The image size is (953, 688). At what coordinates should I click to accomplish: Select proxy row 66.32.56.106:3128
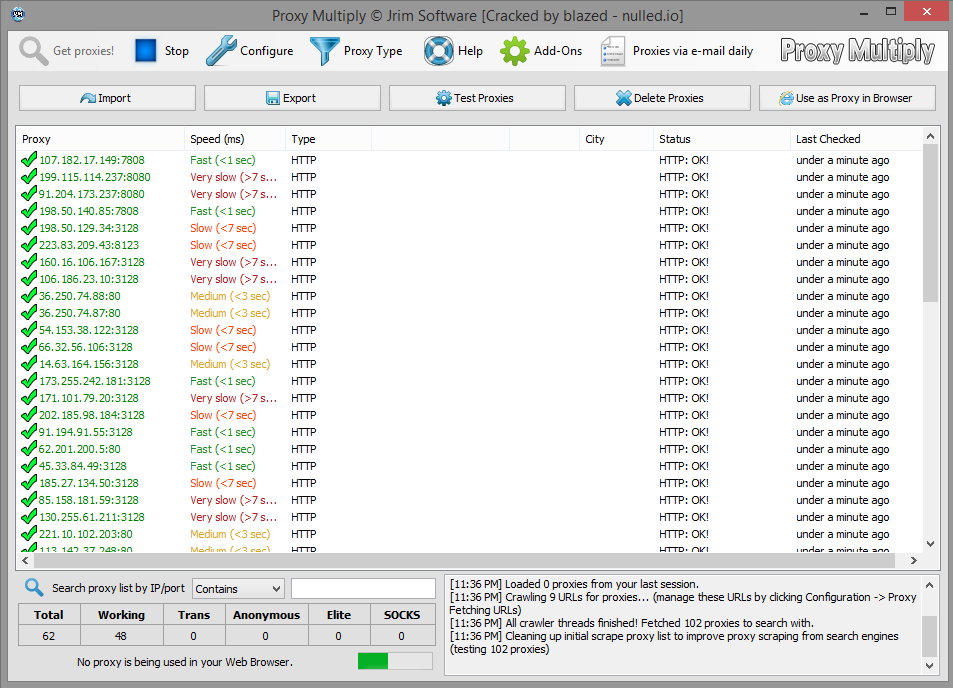[x=469, y=347]
